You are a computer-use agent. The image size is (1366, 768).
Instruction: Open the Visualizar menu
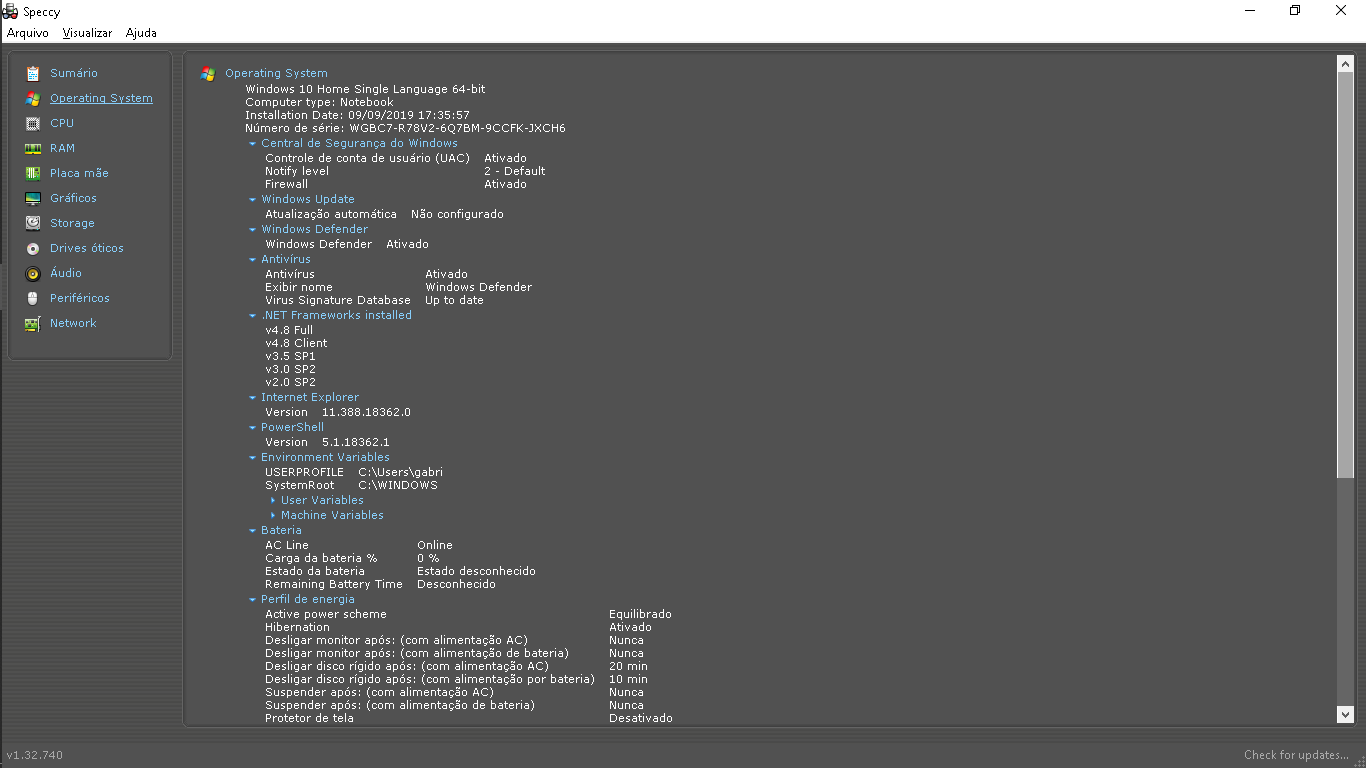tap(87, 33)
